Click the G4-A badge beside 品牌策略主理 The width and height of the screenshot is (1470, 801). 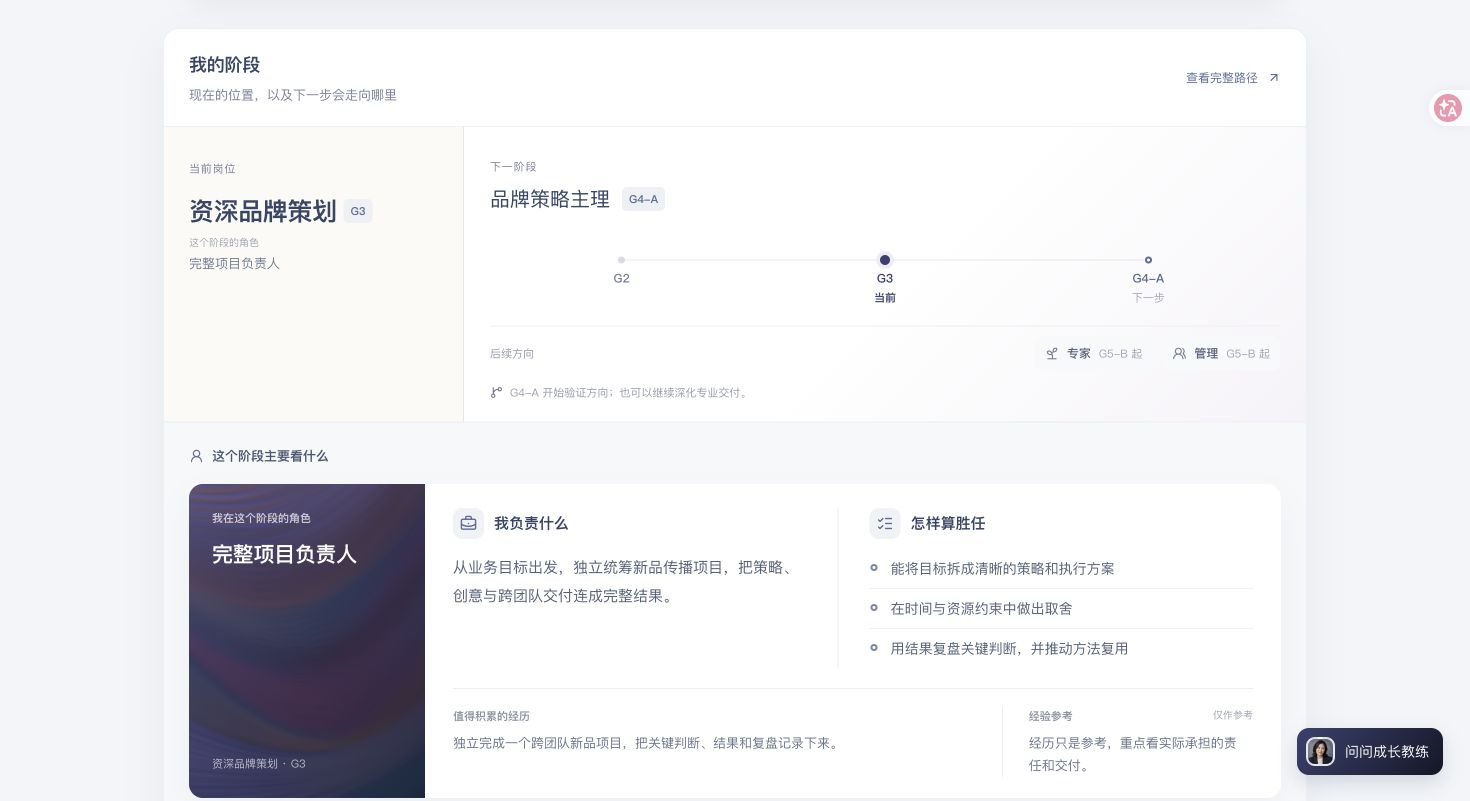[x=643, y=199]
